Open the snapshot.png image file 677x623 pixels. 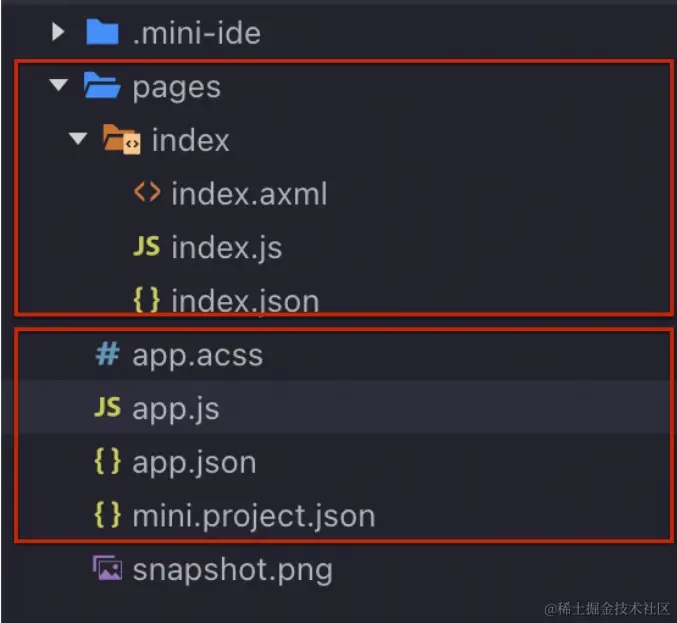point(232,570)
